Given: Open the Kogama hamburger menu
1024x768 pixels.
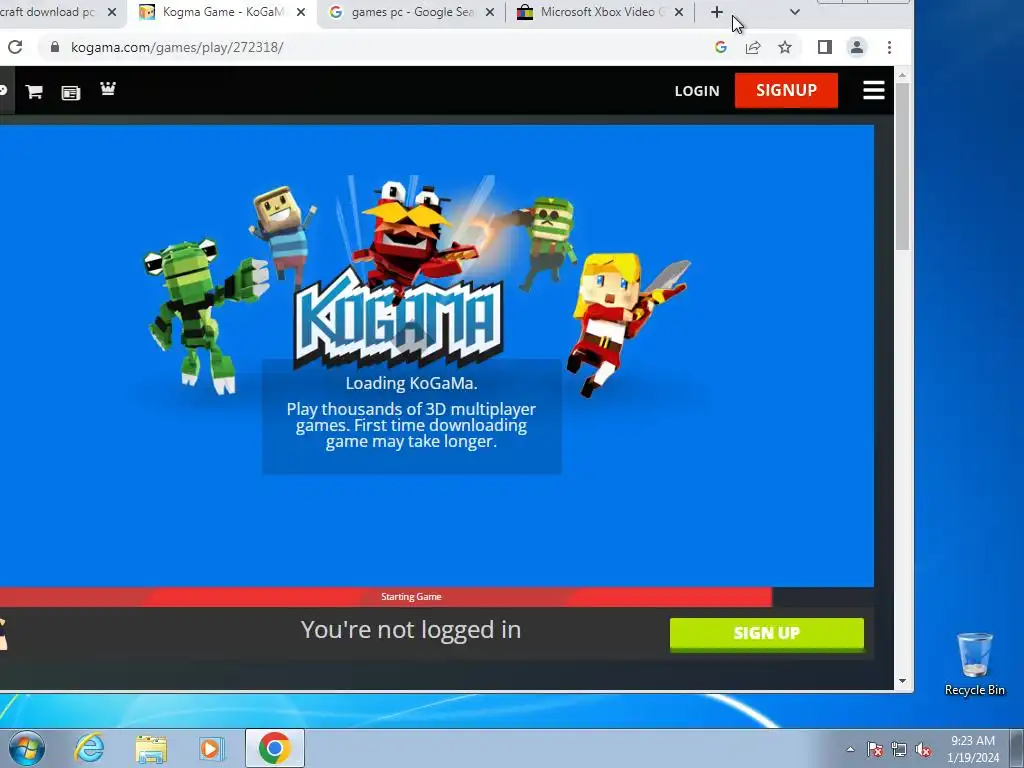Looking at the screenshot, I should click(x=874, y=90).
